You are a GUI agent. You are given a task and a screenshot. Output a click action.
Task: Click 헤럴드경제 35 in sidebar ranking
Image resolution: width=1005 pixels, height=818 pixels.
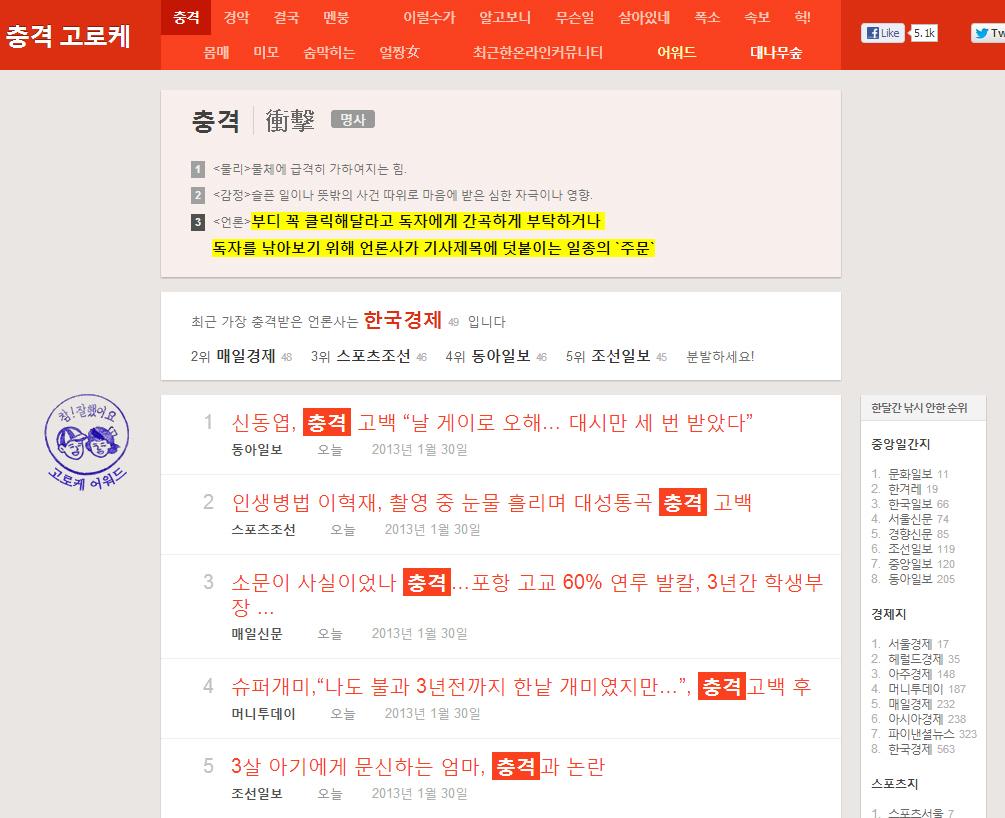924,659
